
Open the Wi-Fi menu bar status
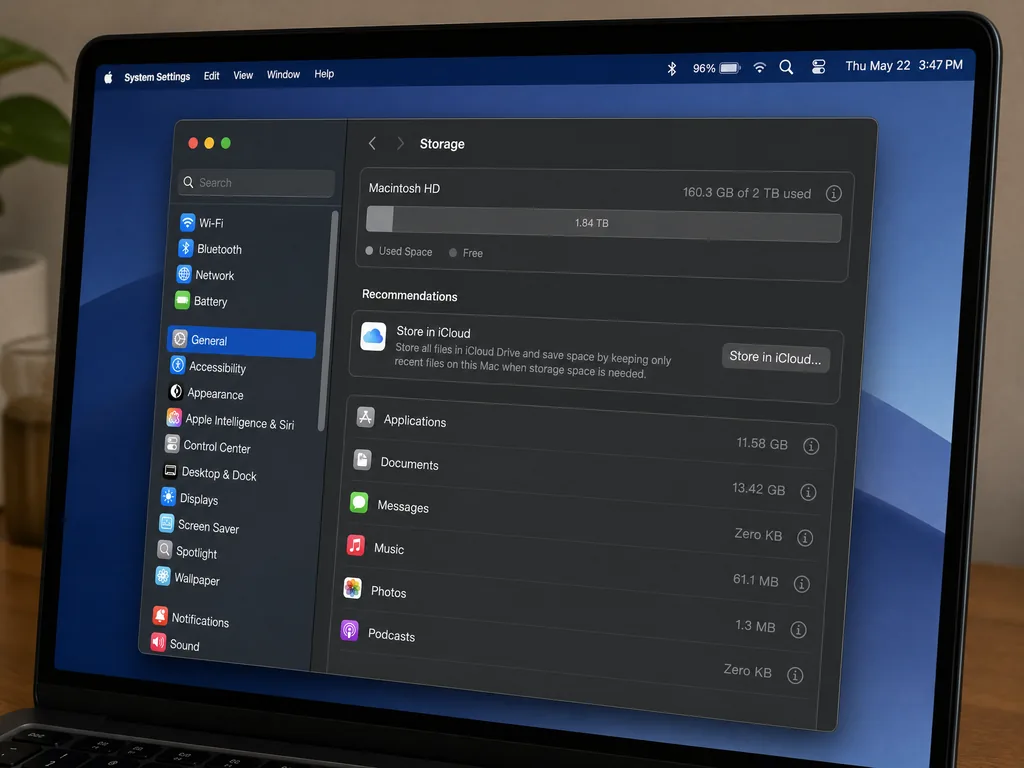tap(760, 67)
